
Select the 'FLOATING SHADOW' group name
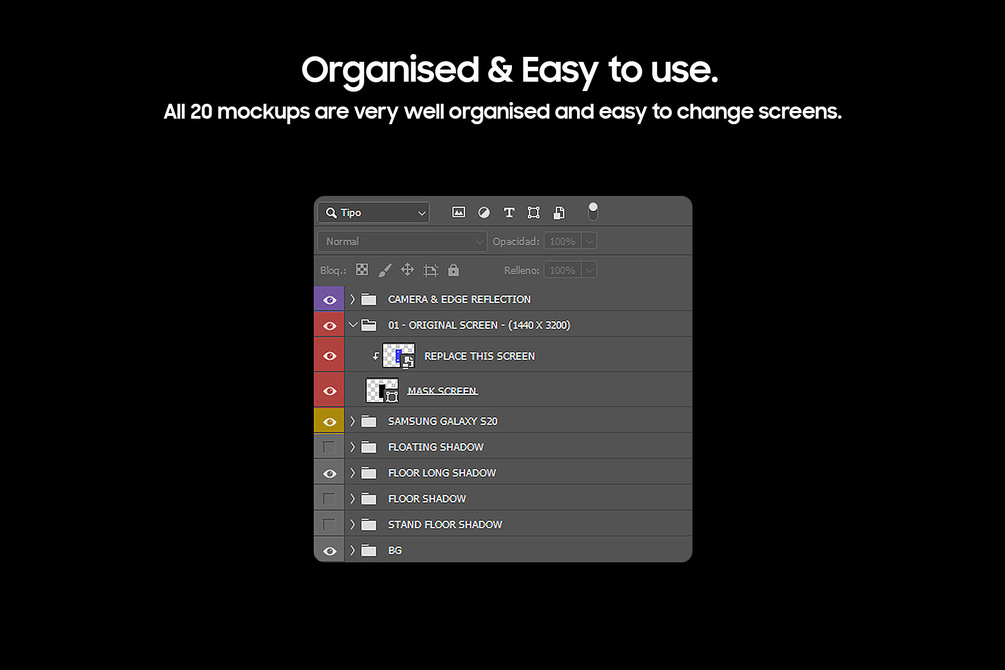(436, 447)
